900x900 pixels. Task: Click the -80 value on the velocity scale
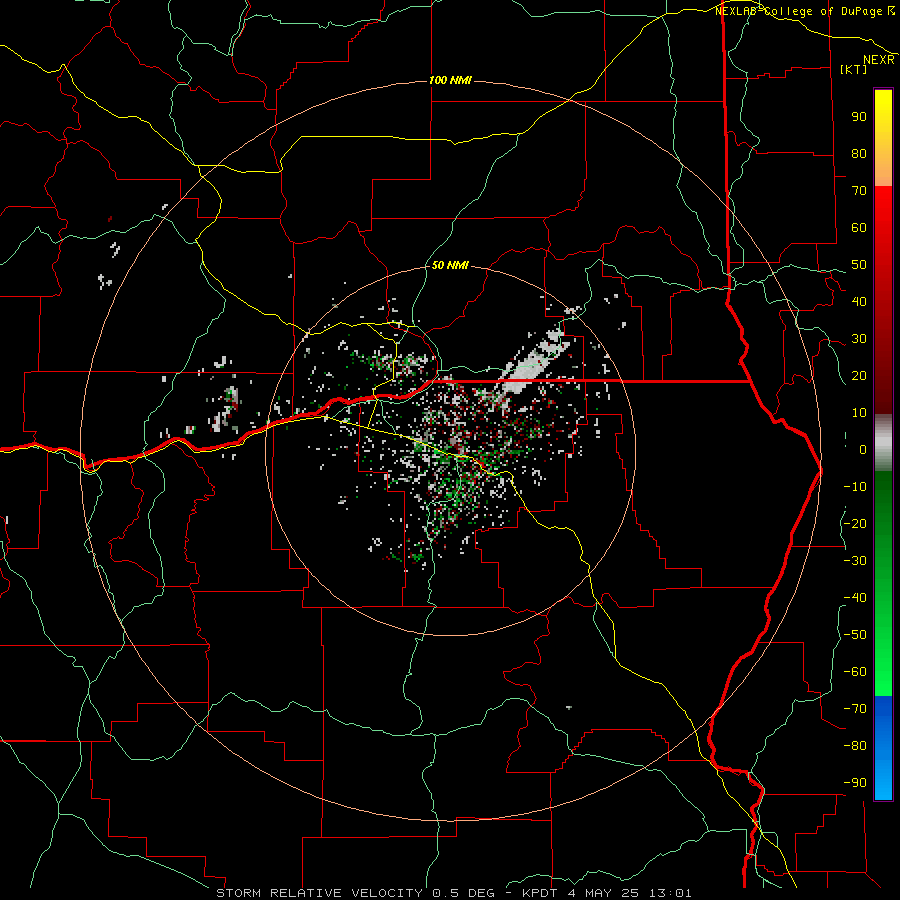855,746
